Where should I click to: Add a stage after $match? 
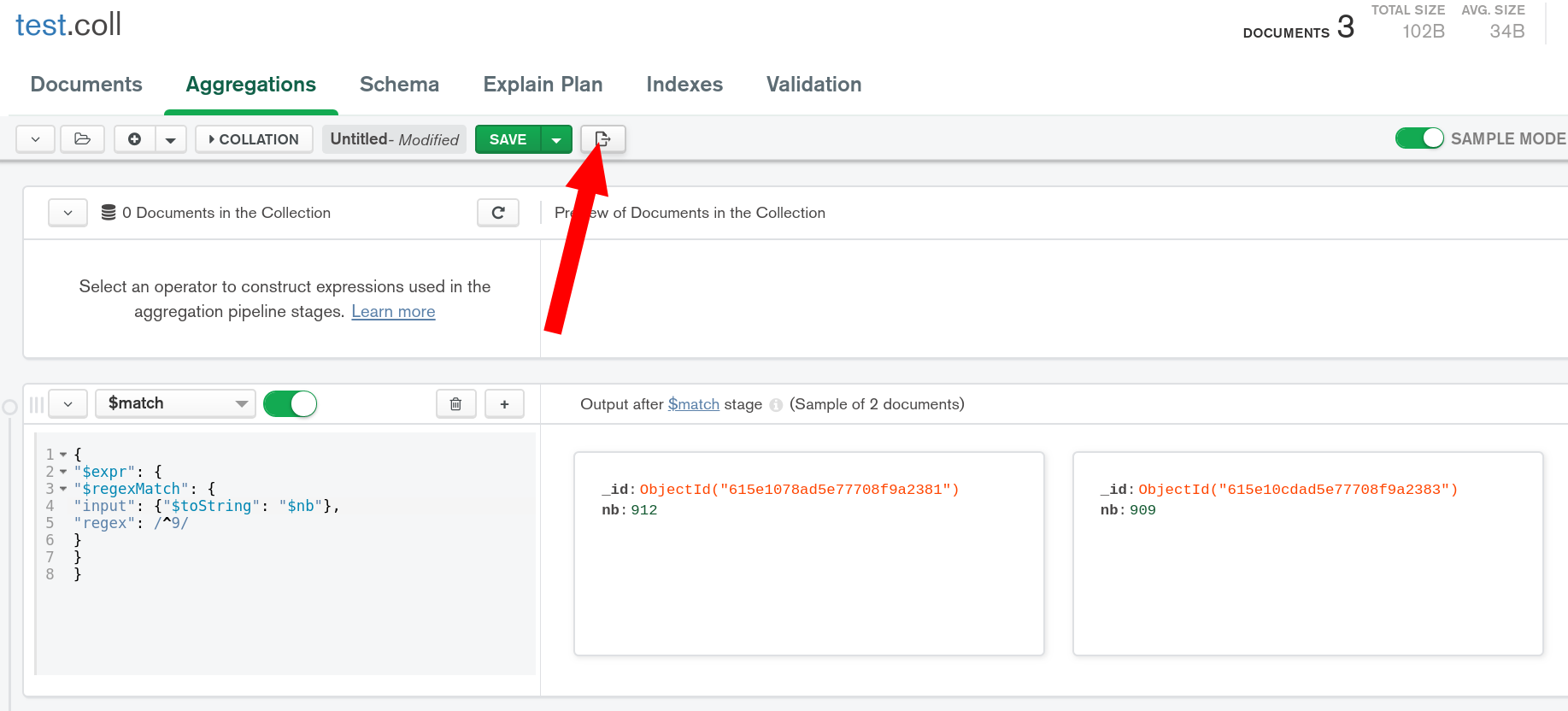[504, 404]
